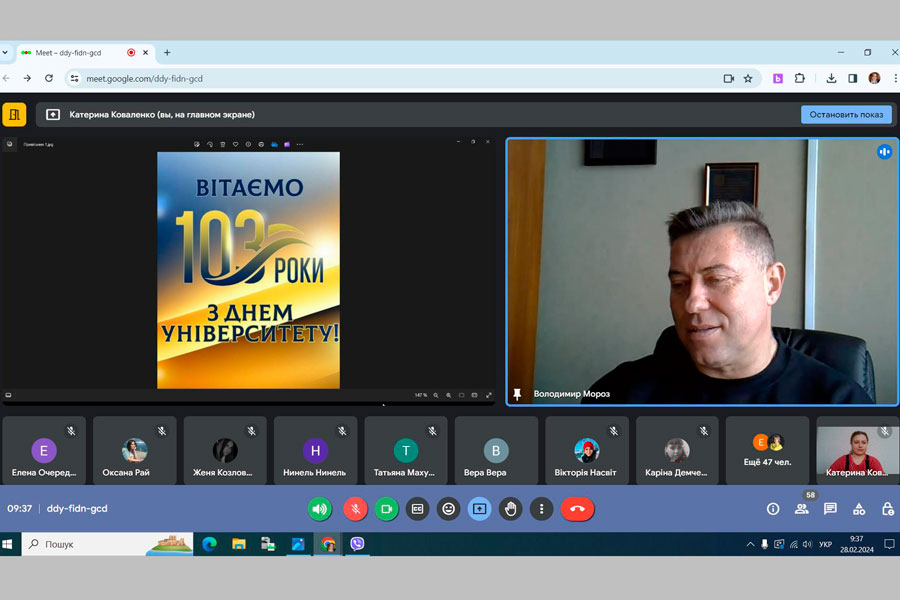Open the emoji reactions picker

click(x=449, y=509)
